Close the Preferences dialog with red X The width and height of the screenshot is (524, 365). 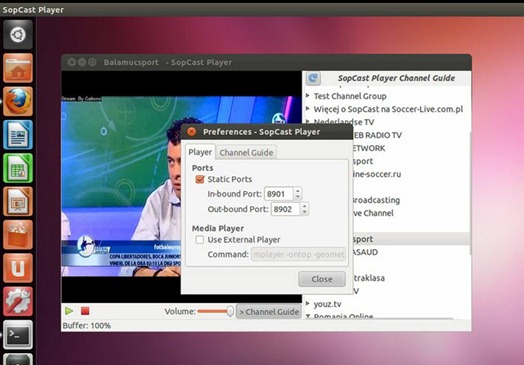tap(191, 132)
